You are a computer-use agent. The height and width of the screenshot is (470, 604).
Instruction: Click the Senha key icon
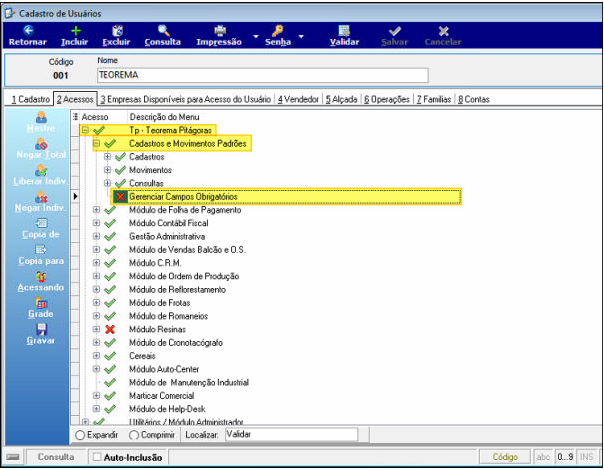click(277, 30)
